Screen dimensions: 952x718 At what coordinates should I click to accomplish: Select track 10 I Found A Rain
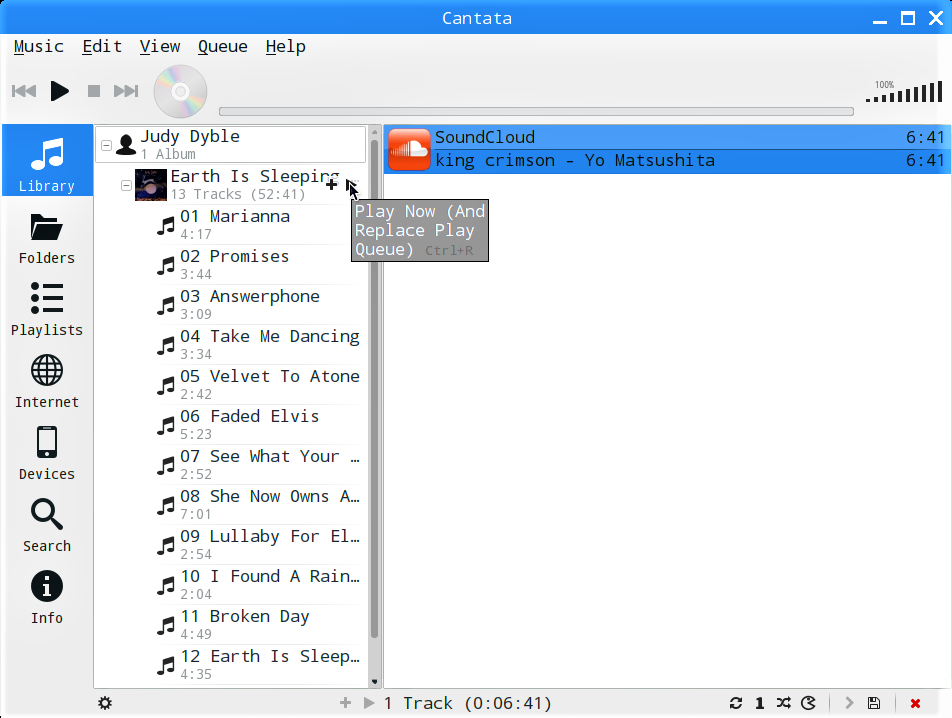pos(259,585)
